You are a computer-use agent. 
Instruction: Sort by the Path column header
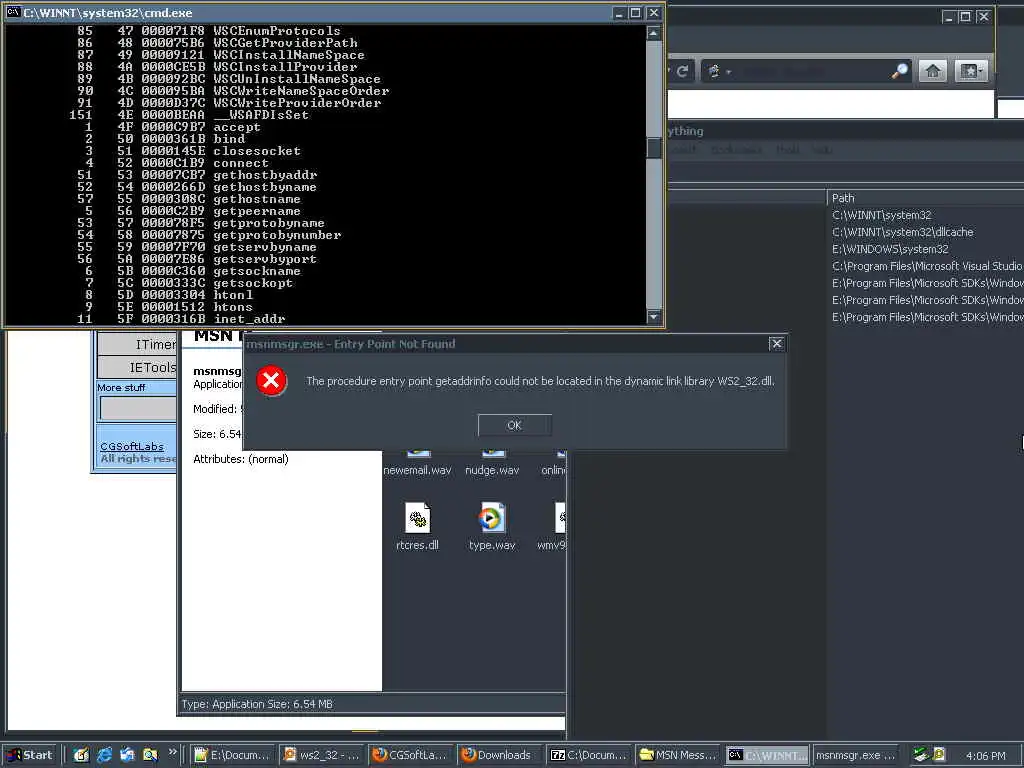pyautogui.click(x=843, y=198)
